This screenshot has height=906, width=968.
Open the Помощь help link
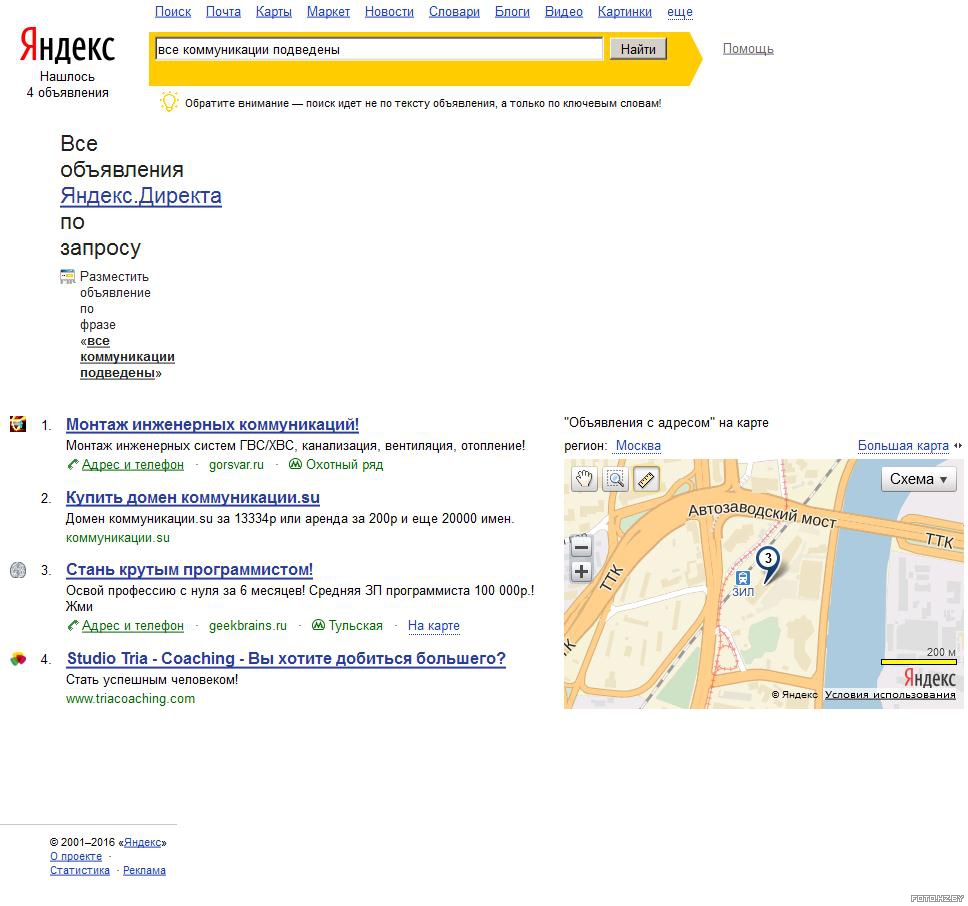click(748, 49)
